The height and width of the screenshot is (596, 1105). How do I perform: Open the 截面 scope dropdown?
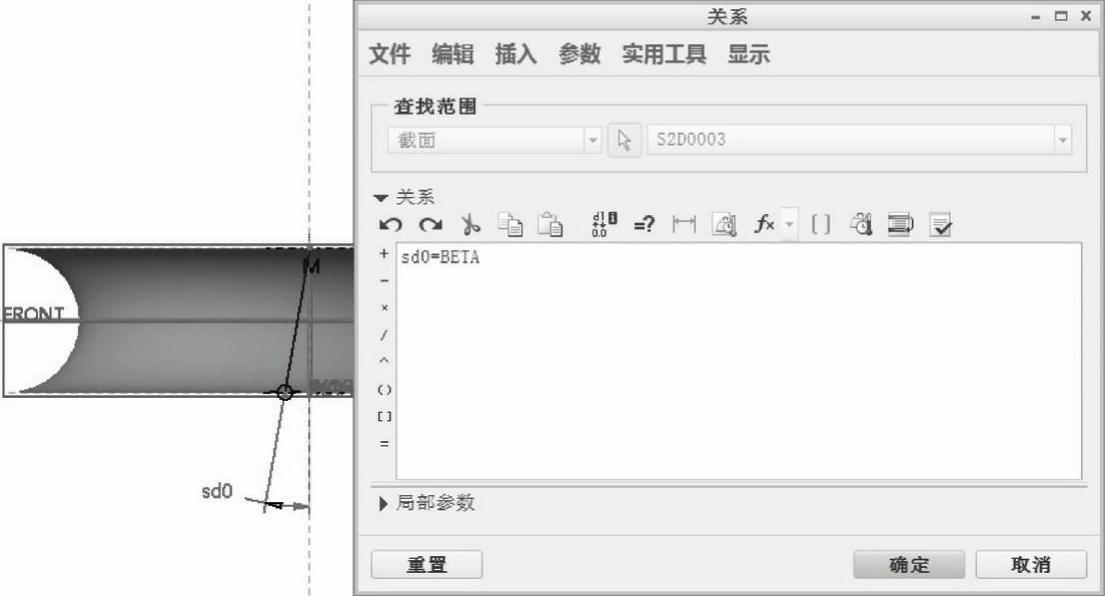click(x=593, y=141)
